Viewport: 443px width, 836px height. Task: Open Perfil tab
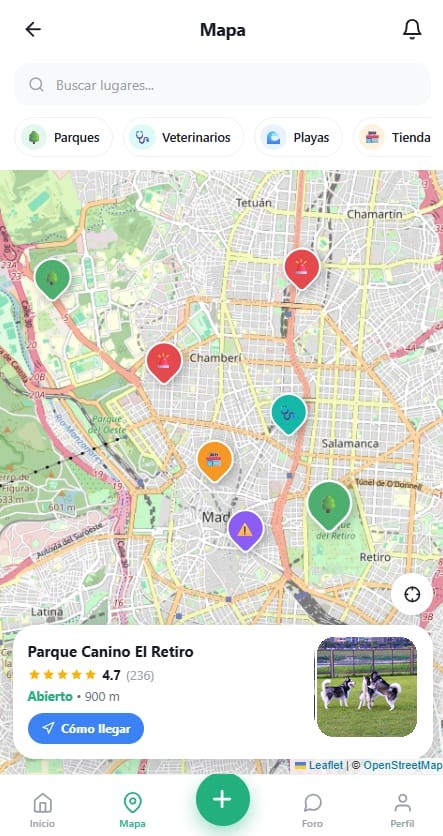tap(402, 809)
